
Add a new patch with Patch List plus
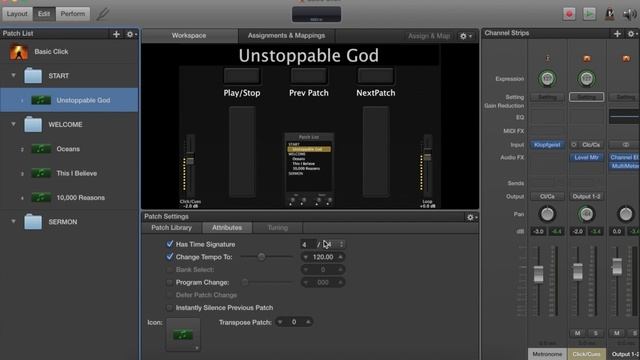point(116,34)
